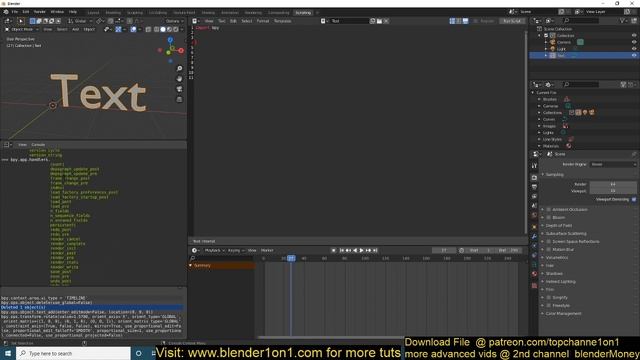Open the Console menu in the Python console
The image size is (640, 360).
38,145
